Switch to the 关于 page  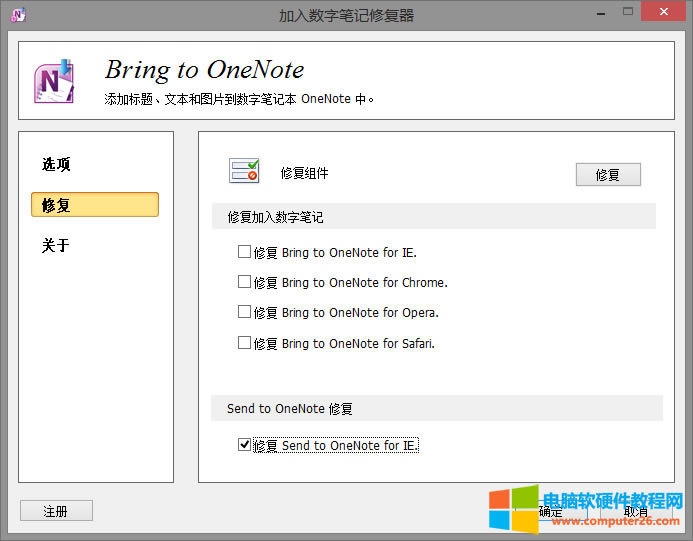[56, 246]
